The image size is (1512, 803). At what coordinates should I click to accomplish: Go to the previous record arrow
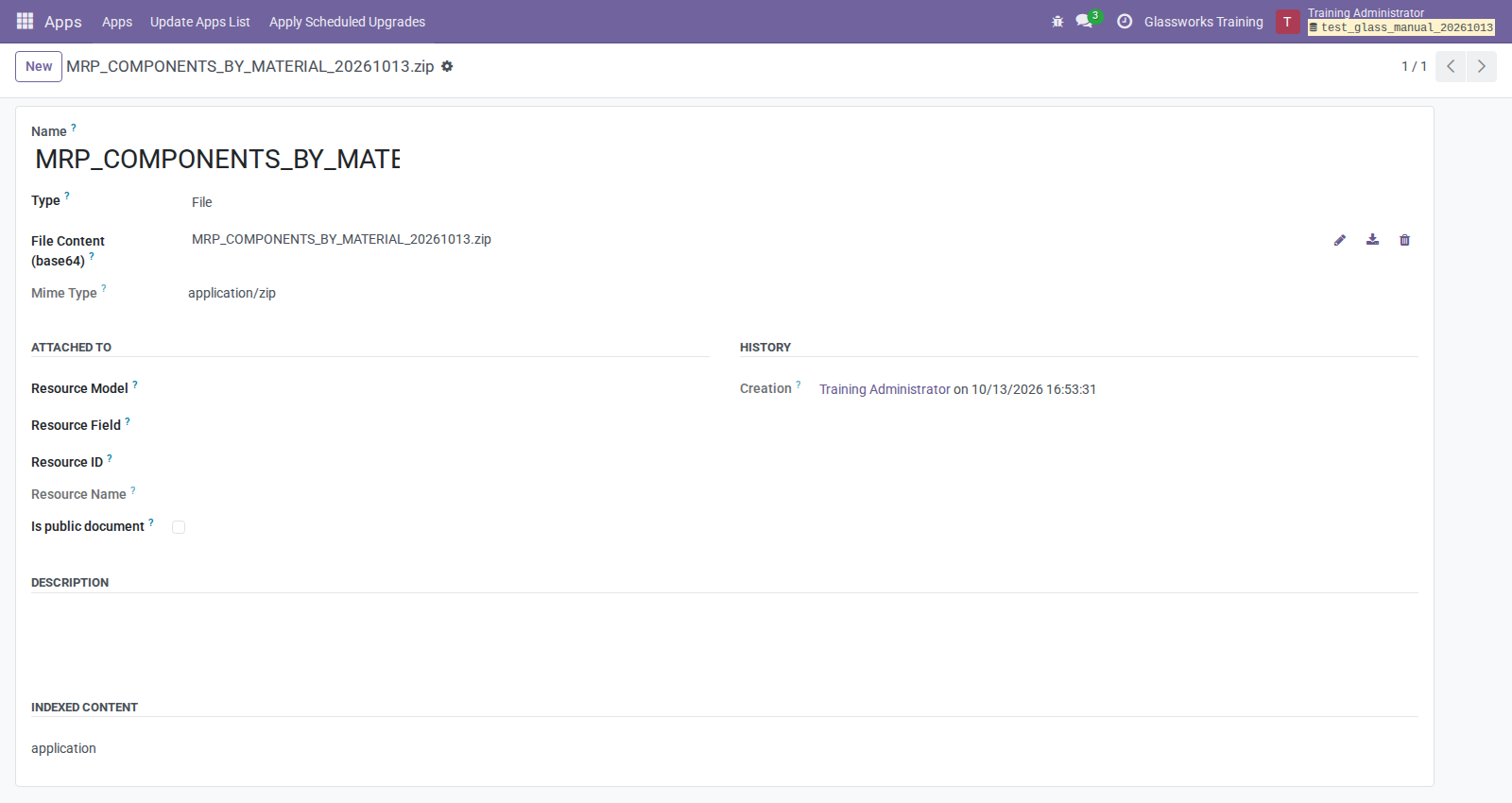(x=1451, y=66)
